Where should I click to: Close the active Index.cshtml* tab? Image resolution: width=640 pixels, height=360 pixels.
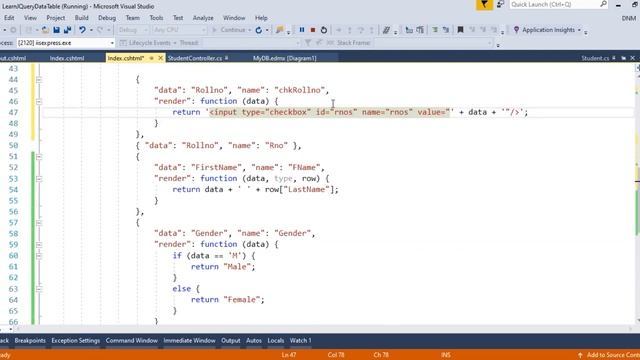click(x=160, y=58)
